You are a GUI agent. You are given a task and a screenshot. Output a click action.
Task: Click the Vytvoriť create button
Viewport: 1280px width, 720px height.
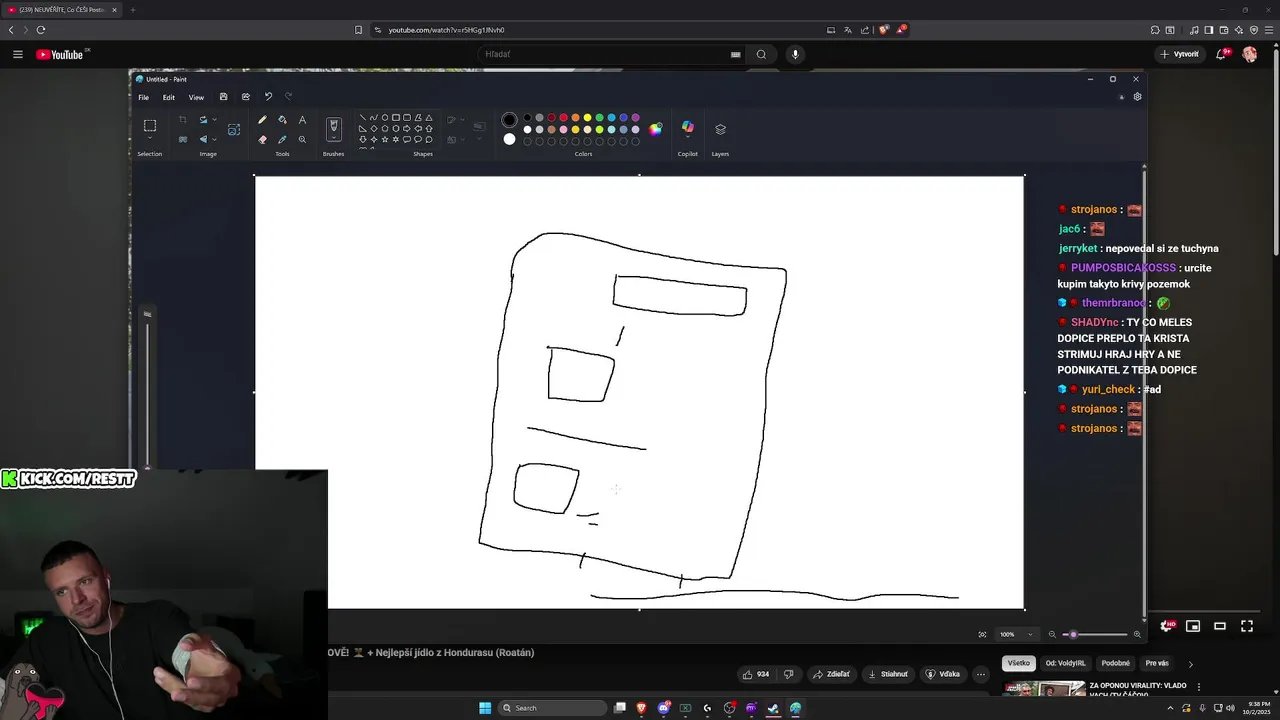pyautogui.click(x=1179, y=54)
